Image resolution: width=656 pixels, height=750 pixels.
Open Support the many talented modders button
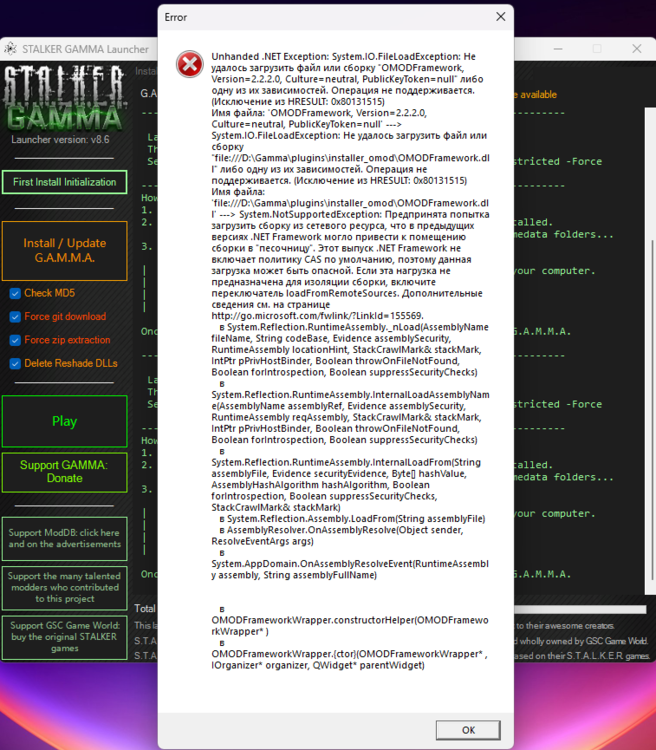(65, 588)
